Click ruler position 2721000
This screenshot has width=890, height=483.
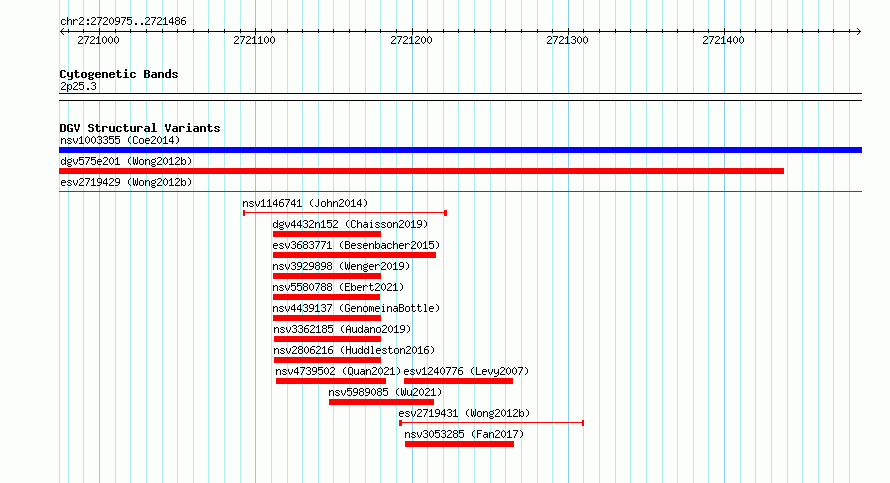98,40
